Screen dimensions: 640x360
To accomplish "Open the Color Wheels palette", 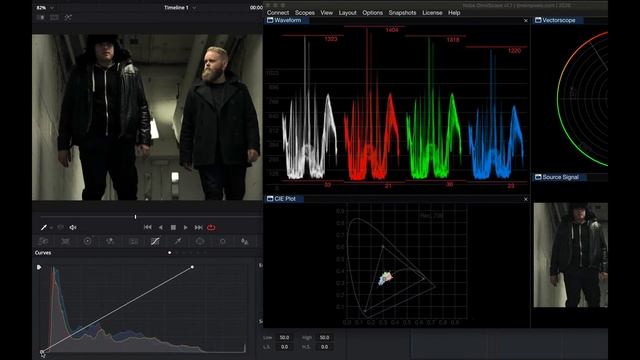I will (x=87, y=241).
